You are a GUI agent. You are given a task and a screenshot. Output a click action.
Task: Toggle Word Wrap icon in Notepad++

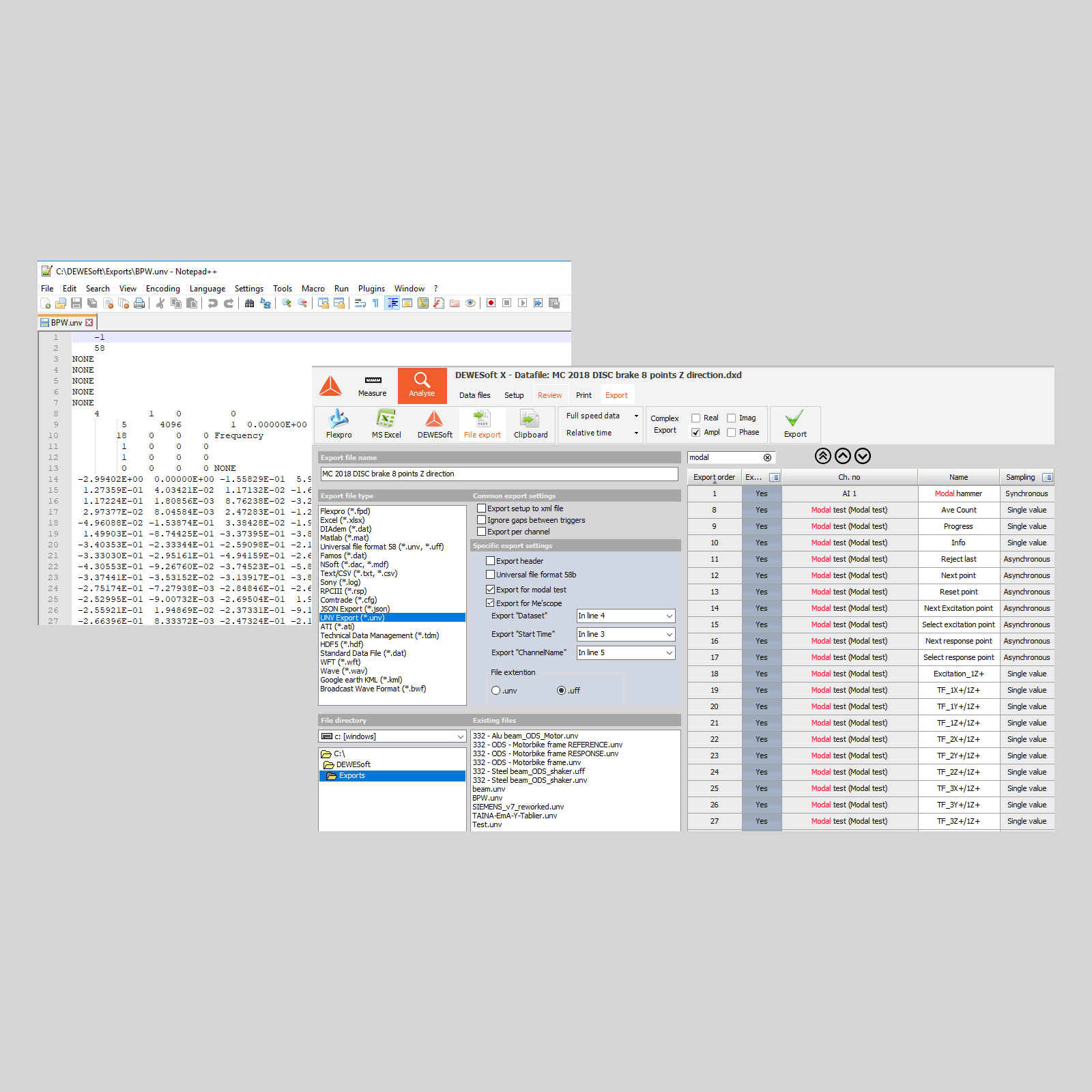click(360, 303)
